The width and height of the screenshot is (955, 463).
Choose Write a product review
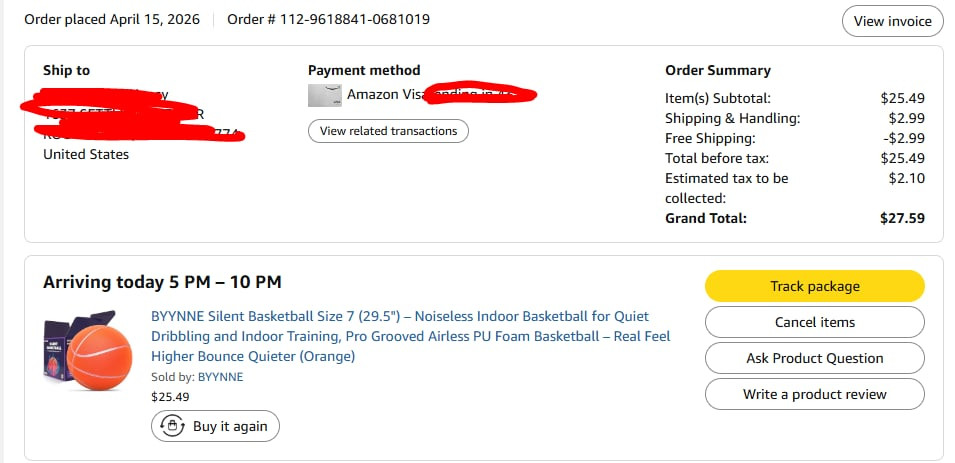pyautogui.click(x=814, y=394)
